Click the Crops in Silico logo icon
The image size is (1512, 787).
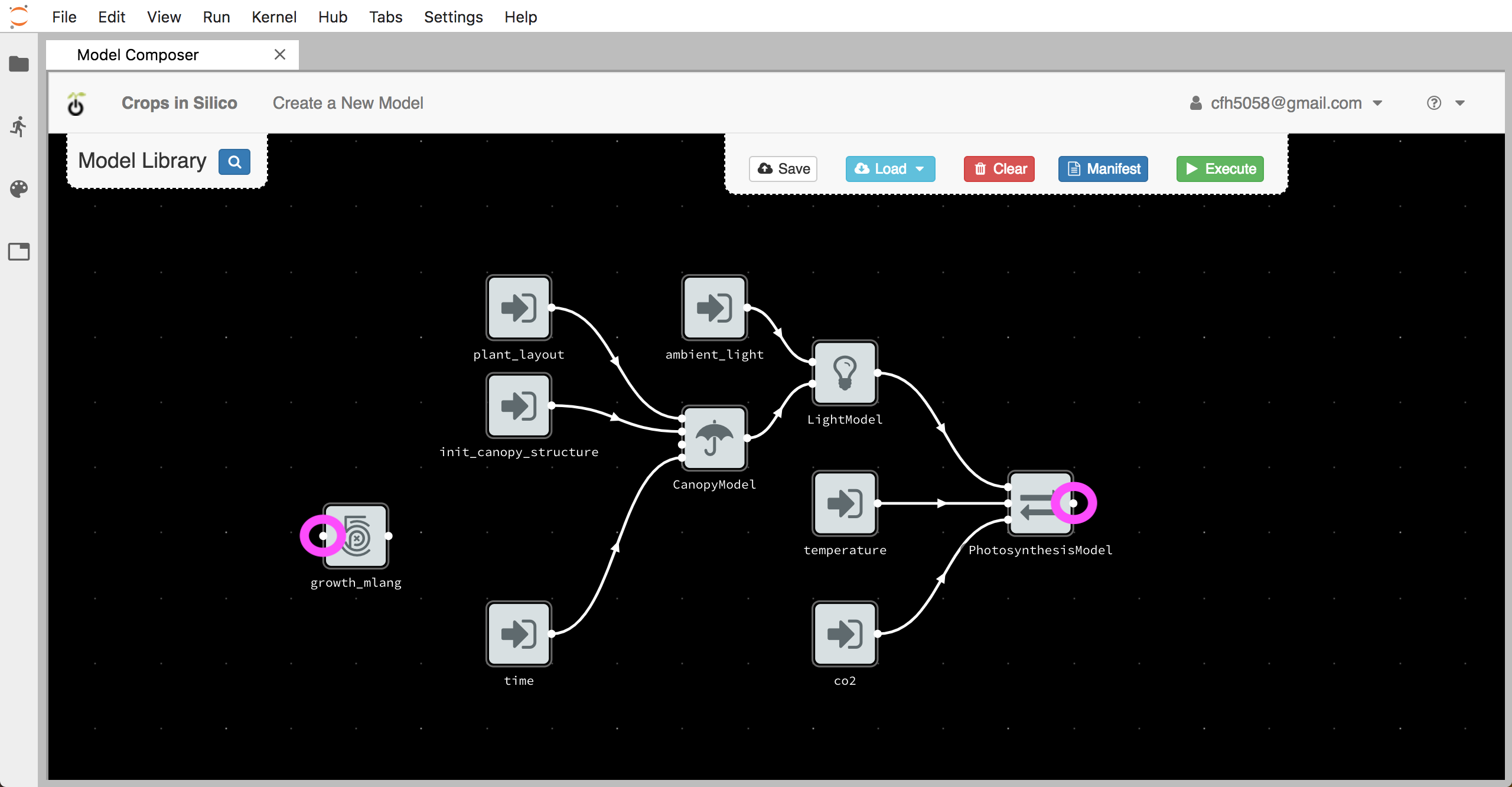(x=78, y=104)
